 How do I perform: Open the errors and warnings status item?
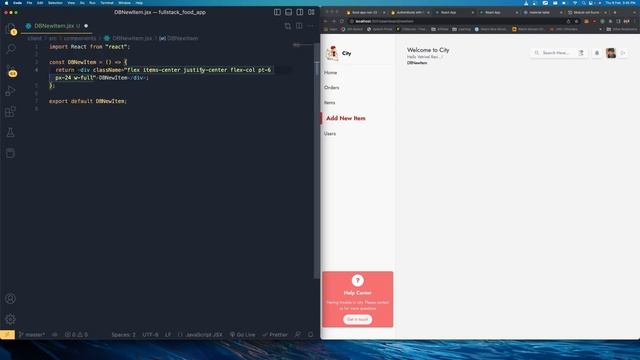(x=76, y=335)
